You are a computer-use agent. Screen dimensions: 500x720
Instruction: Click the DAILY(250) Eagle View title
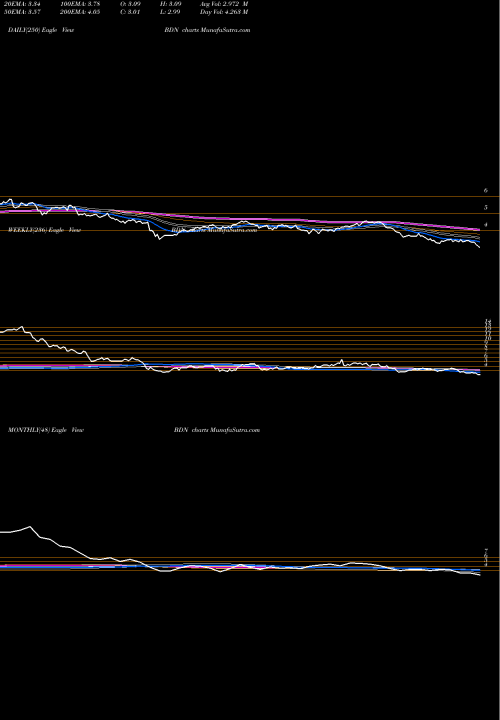click(x=41, y=30)
